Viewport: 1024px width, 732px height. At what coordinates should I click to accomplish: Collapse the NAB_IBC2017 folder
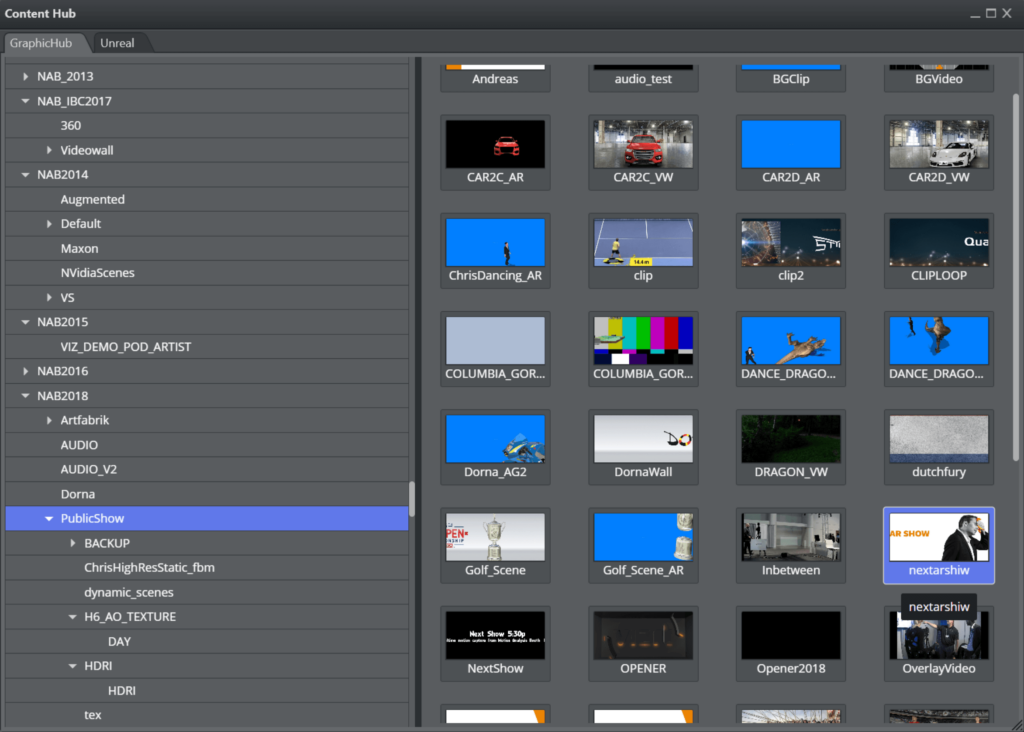(x=24, y=101)
